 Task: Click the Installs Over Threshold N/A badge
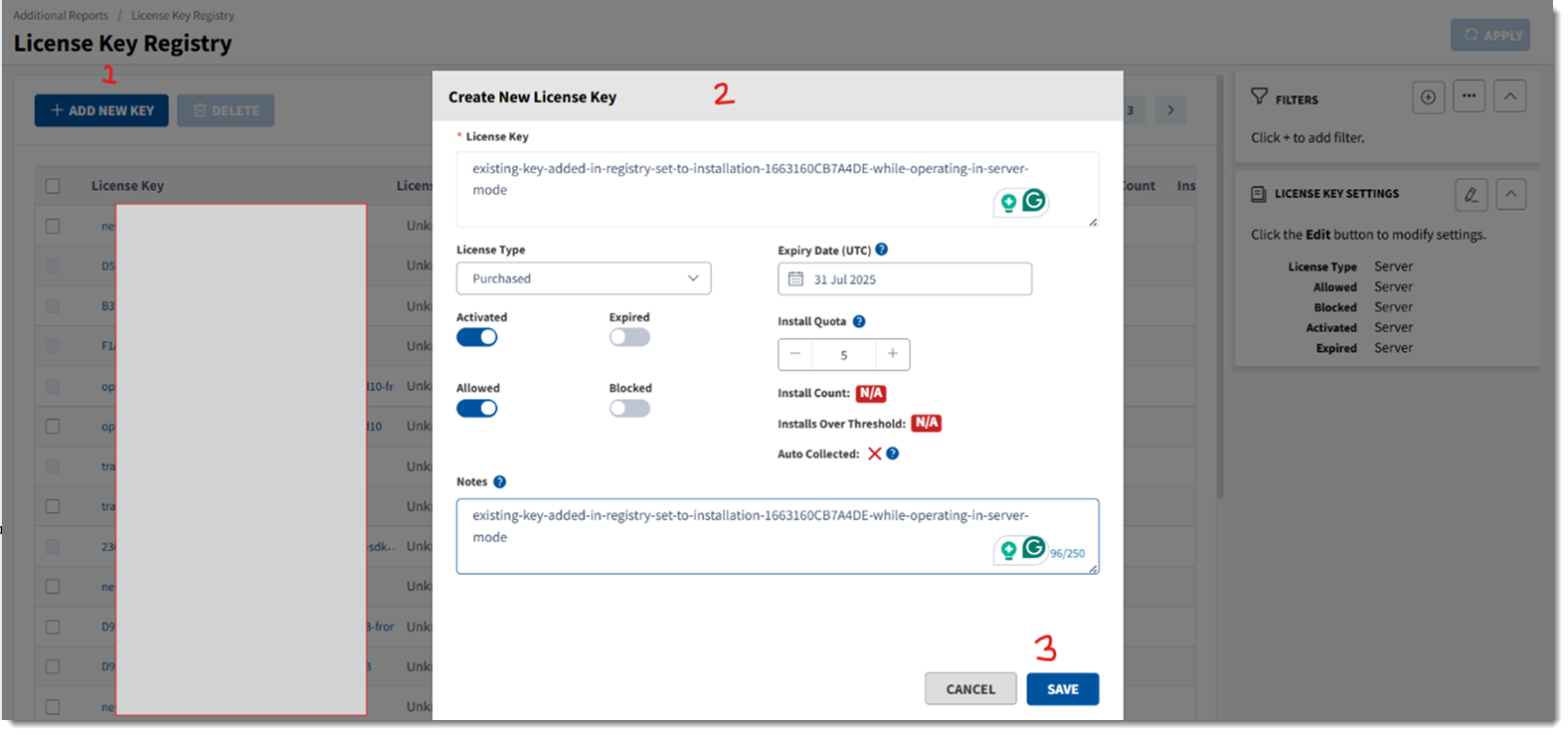coord(927,423)
